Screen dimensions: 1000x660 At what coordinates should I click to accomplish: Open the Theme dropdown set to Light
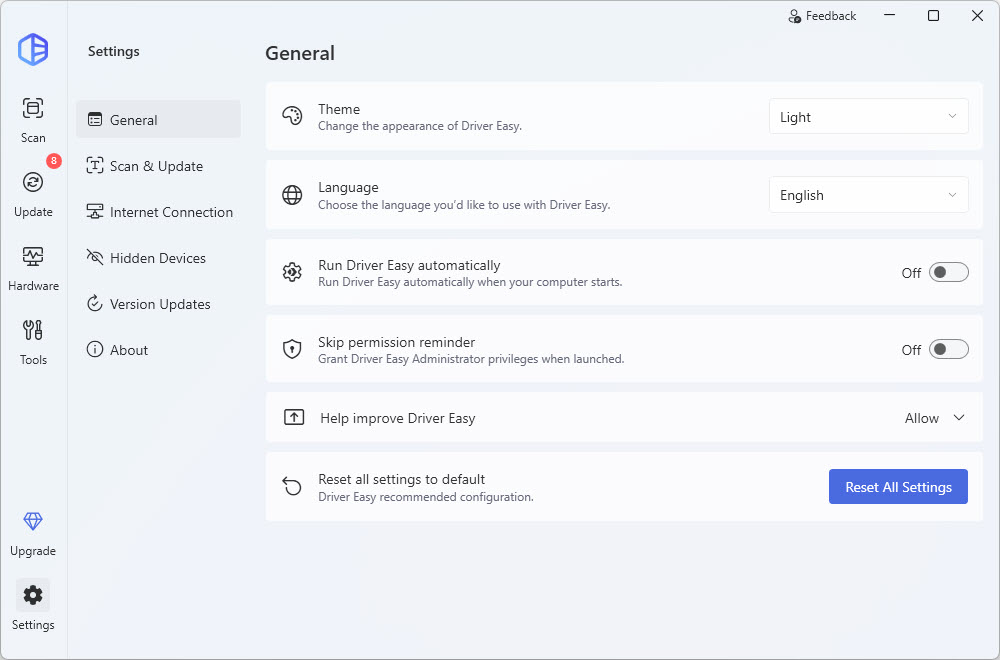coord(868,117)
